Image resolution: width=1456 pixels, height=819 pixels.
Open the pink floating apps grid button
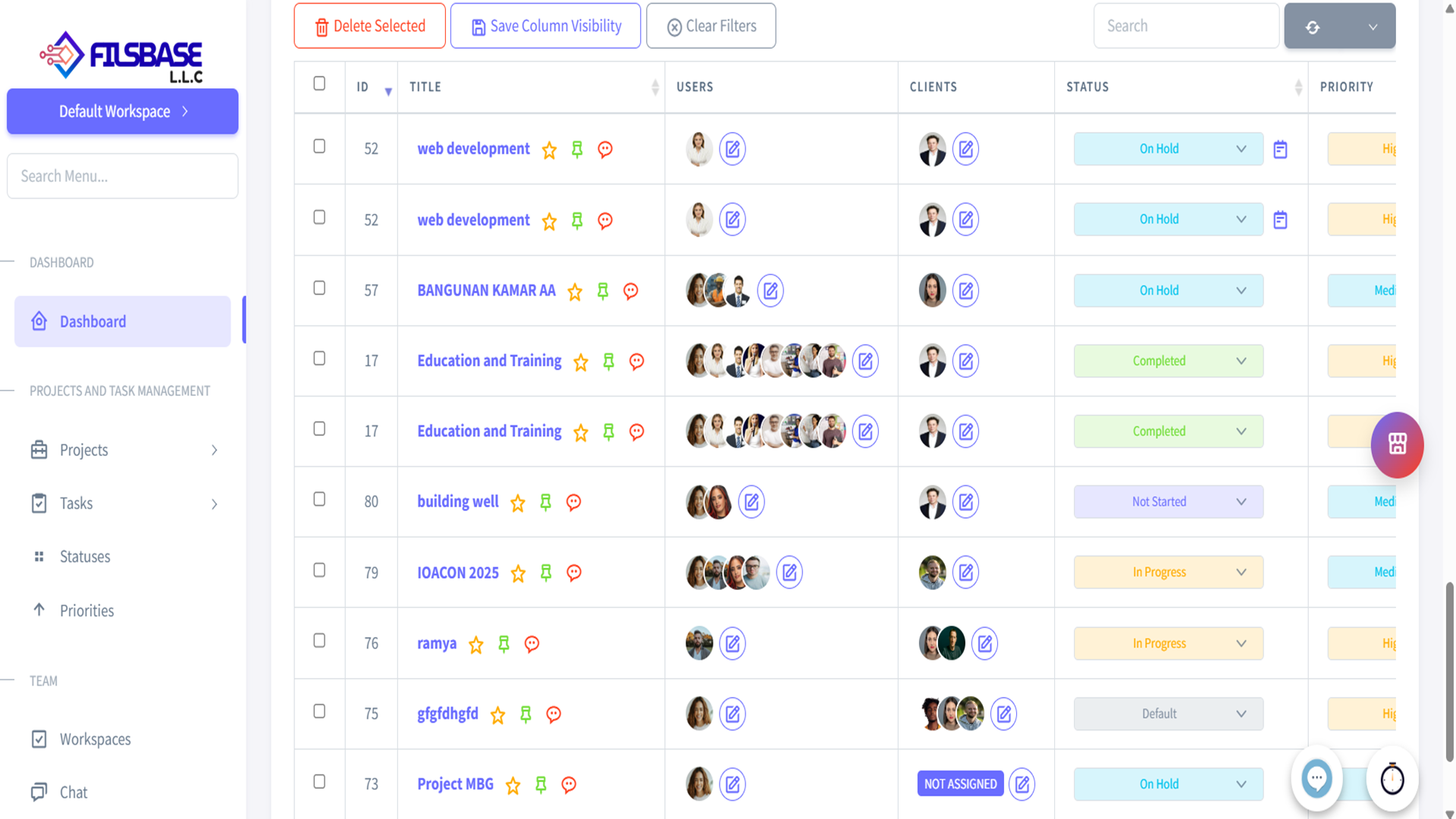[x=1397, y=444]
